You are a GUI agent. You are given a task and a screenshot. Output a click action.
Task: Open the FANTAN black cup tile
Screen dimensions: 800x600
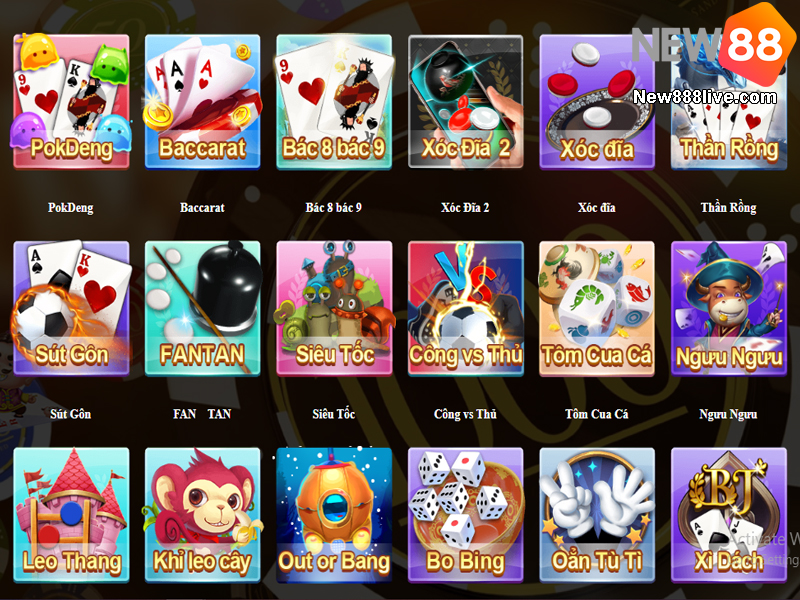pyautogui.click(x=203, y=308)
